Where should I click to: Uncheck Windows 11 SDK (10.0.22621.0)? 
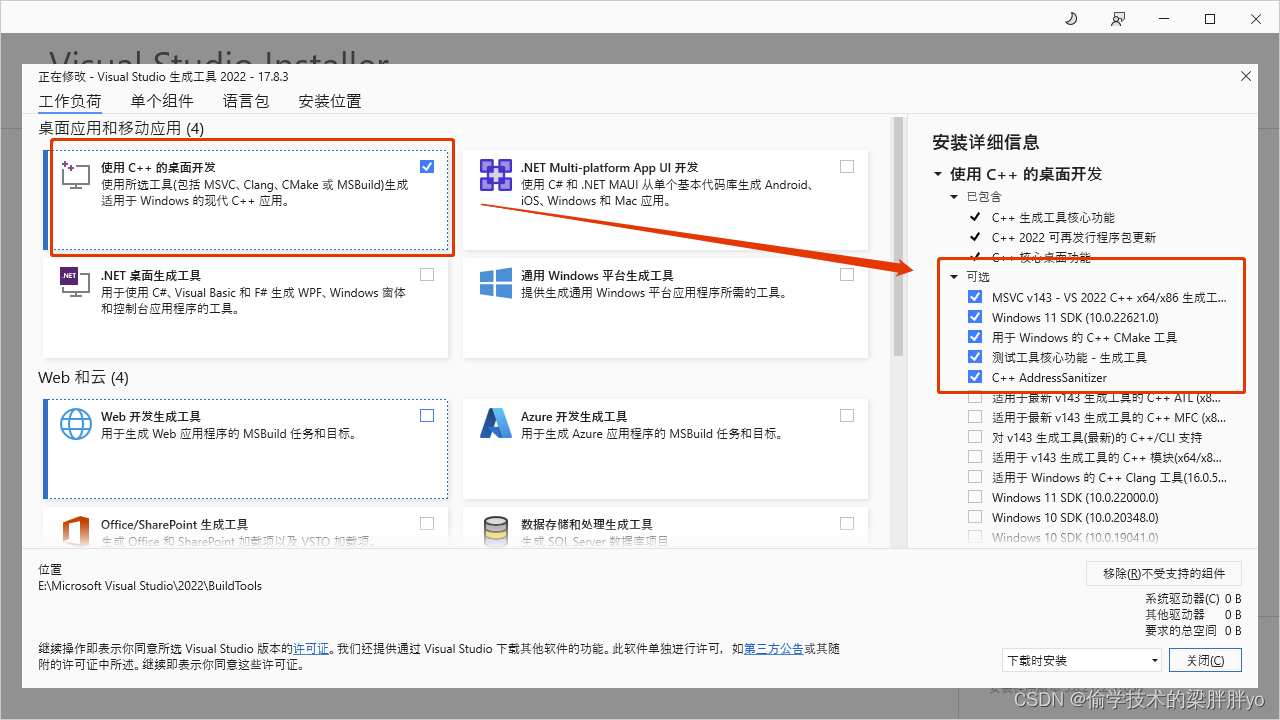tap(974, 316)
